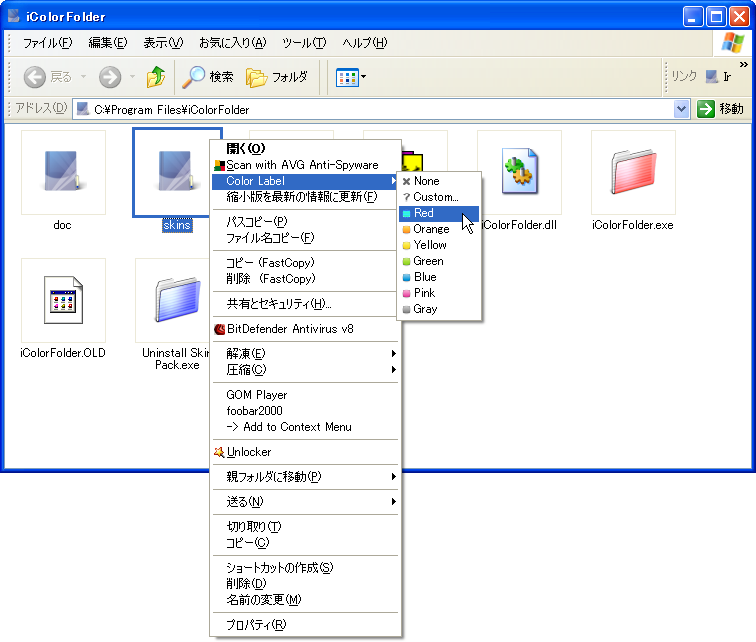The width and height of the screenshot is (756, 642).
Task: Open the Views button dropdown arrow
Action: coord(364,77)
